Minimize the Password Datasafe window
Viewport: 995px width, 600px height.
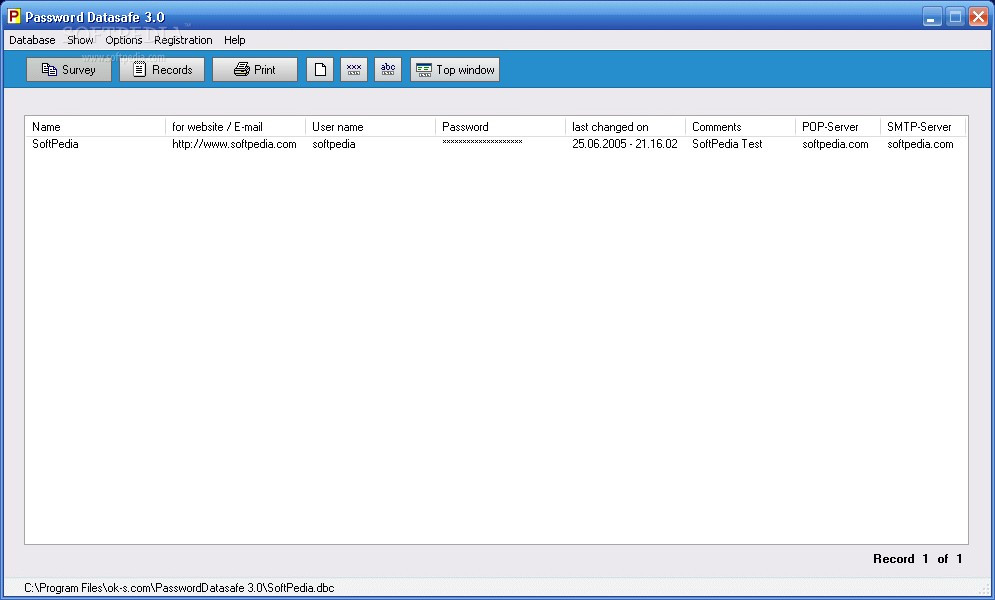[x=932, y=16]
